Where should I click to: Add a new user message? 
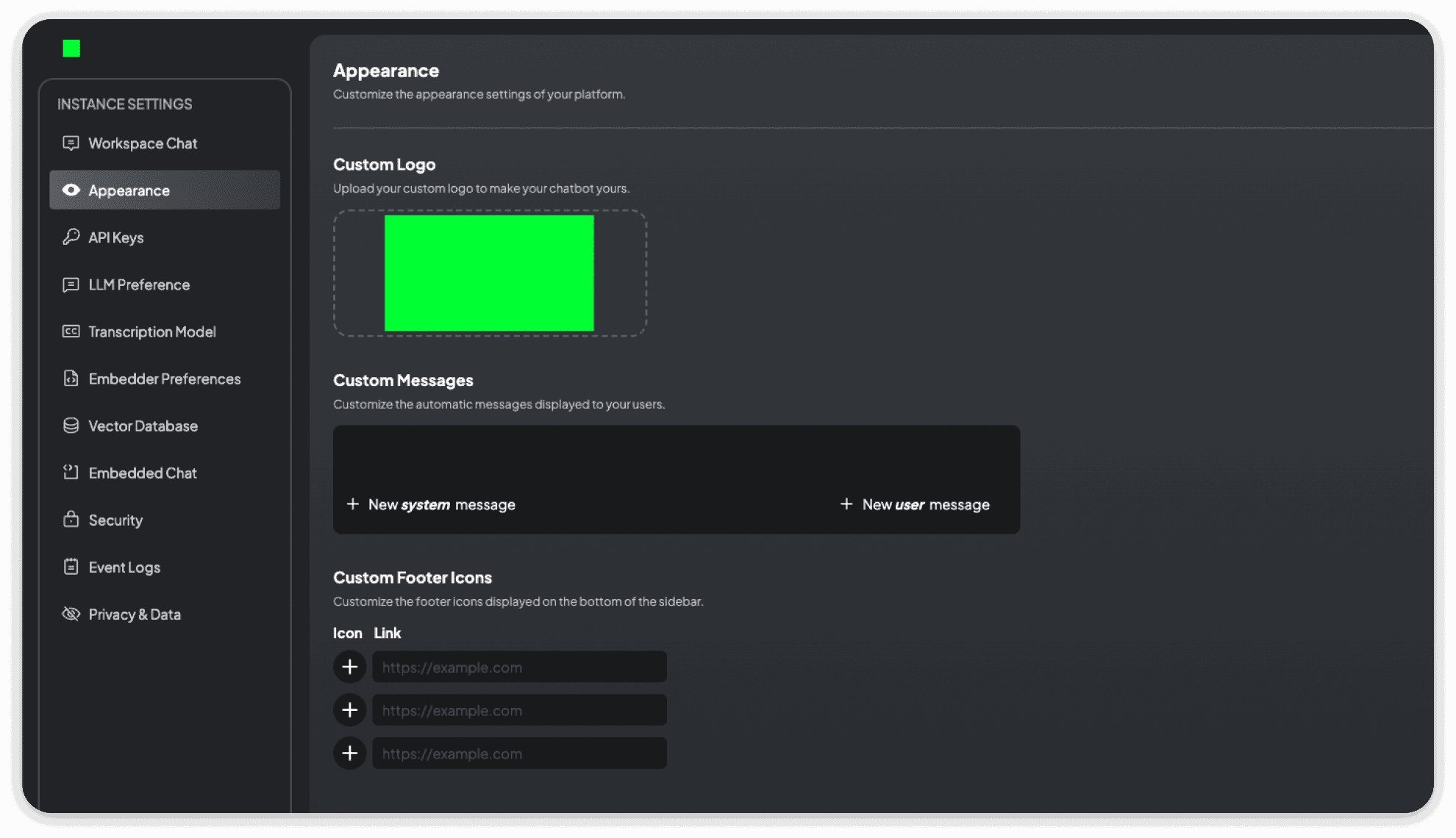pyautogui.click(x=916, y=504)
